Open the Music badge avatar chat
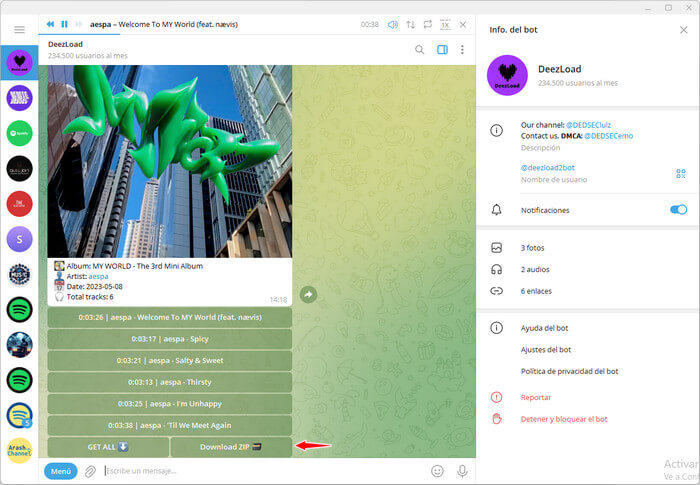The width and height of the screenshot is (700, 485). click(20, 274)
